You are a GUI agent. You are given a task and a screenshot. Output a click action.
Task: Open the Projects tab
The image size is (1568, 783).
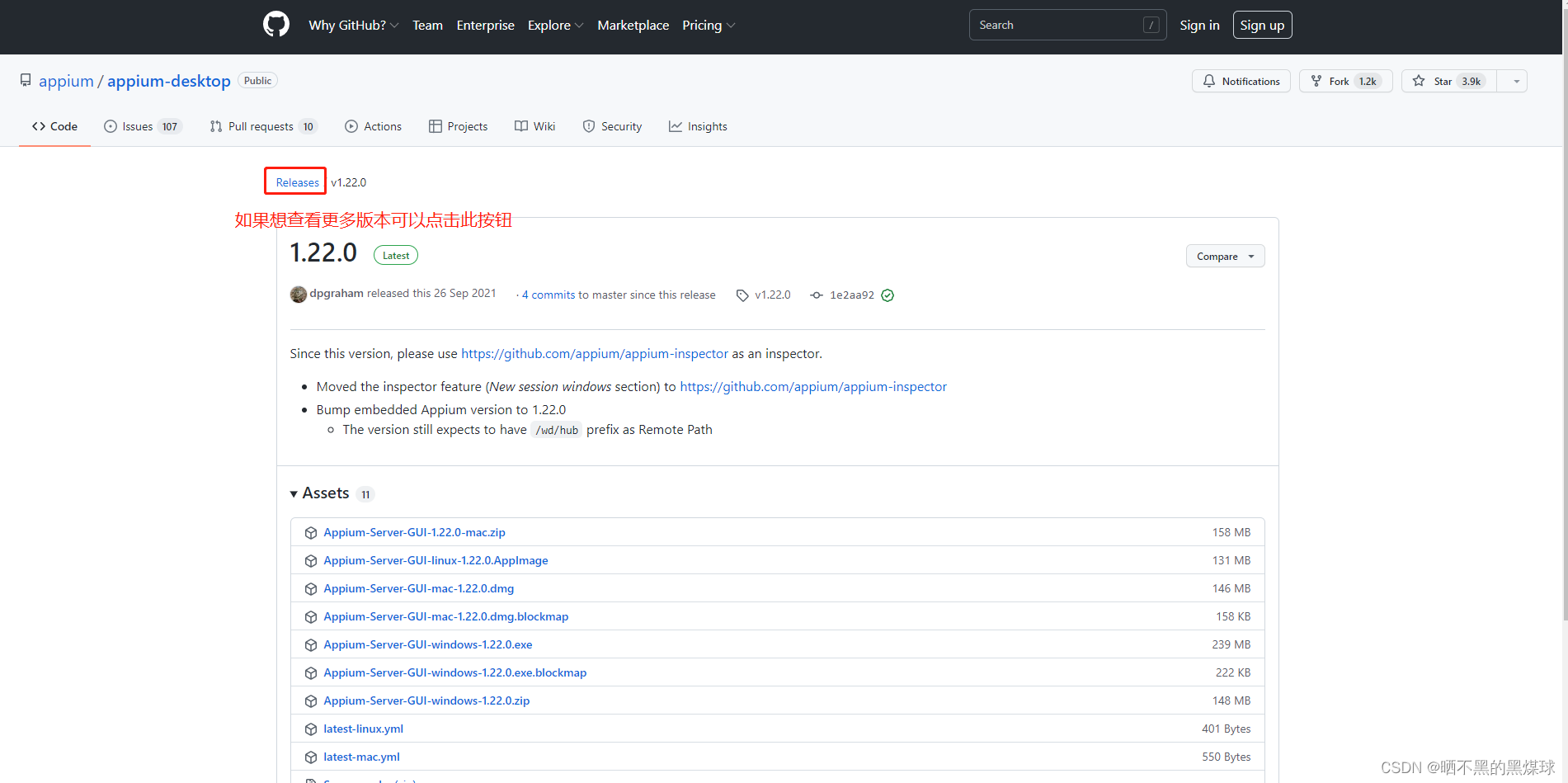458,126
